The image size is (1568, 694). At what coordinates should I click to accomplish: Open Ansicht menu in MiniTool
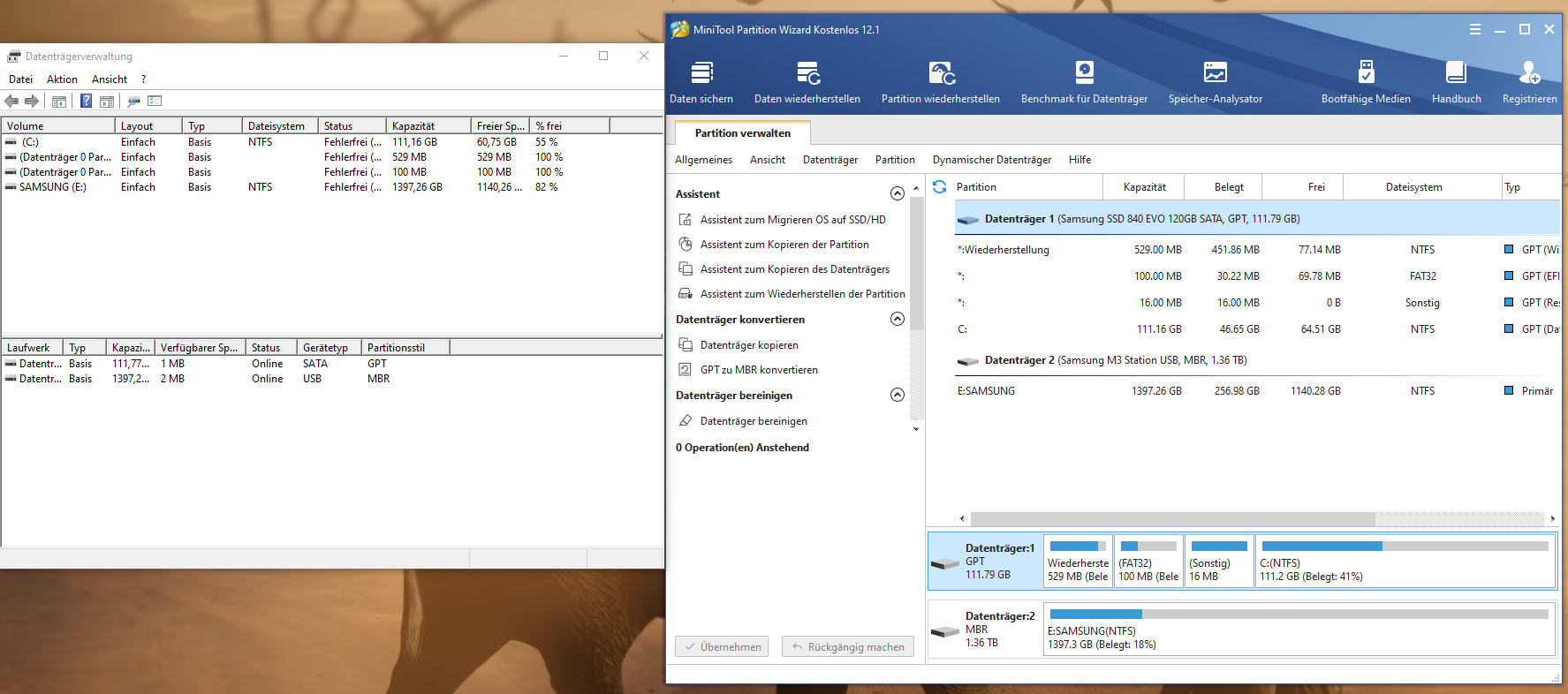click(x=768, y=160)
